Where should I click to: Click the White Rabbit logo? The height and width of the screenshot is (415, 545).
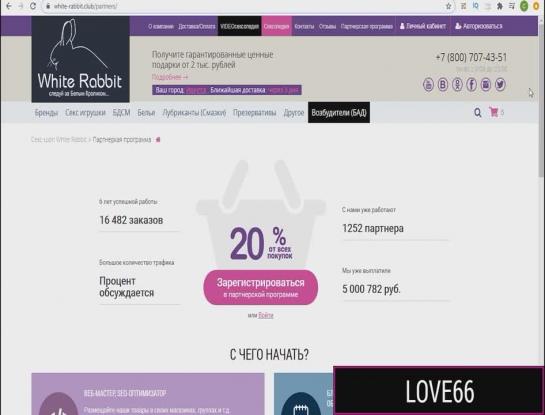point(80,59)
